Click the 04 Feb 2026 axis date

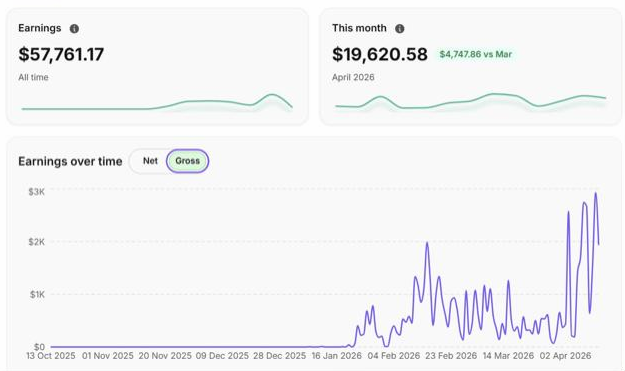coord(394,356)
